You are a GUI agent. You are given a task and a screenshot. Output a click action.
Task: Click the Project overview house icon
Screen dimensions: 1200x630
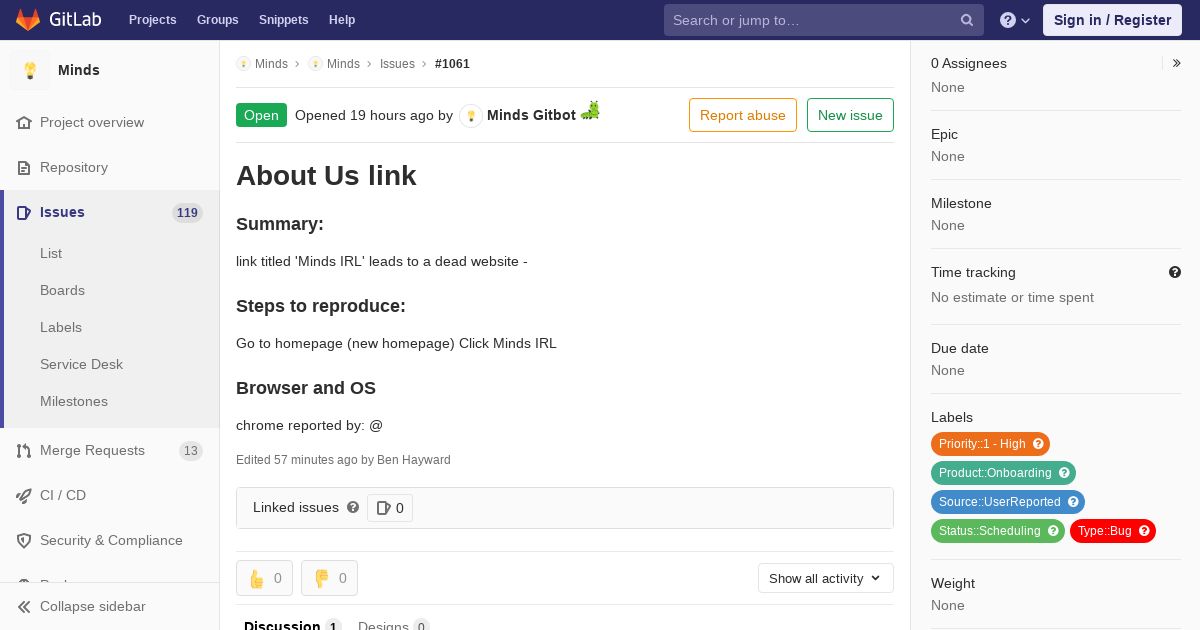[x=24, y=123]
